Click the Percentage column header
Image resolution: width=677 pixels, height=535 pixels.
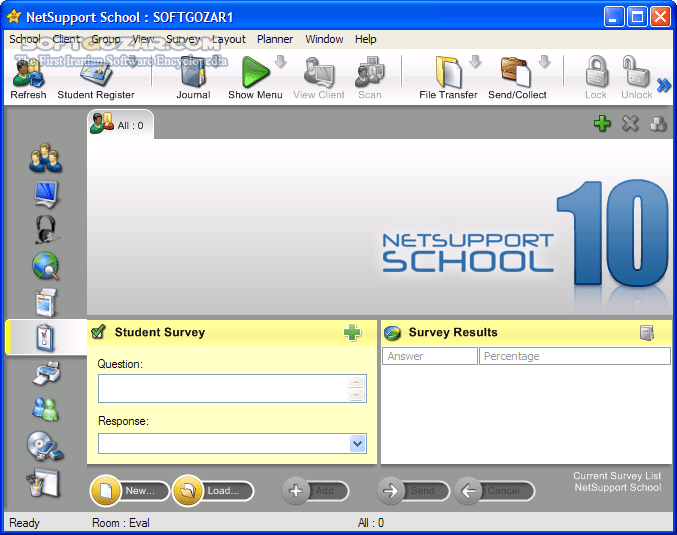pos(575,356)
